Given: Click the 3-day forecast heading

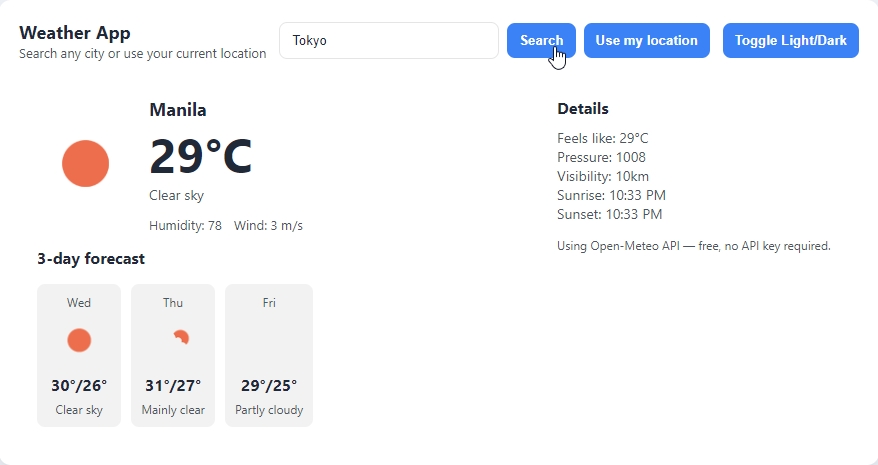Looking at the screenshot, I should pos(91,259).
